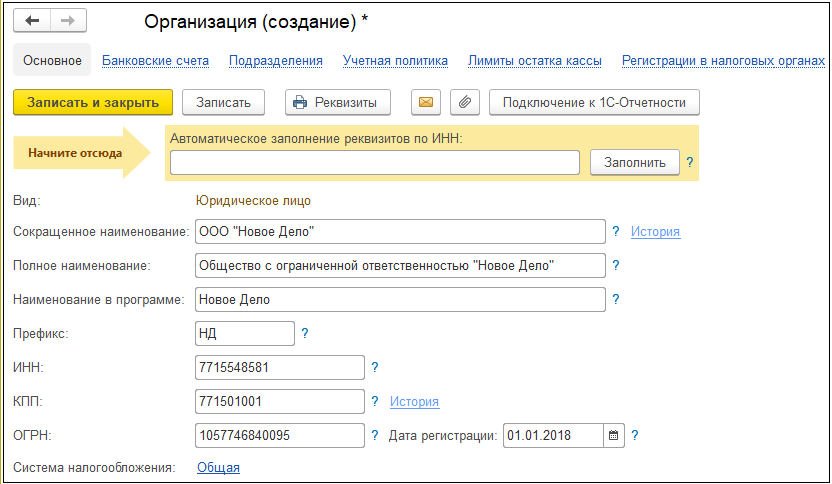Show help for the ИНН field
The height and width of the screenshot is (484, 832).
coord(375,367)
